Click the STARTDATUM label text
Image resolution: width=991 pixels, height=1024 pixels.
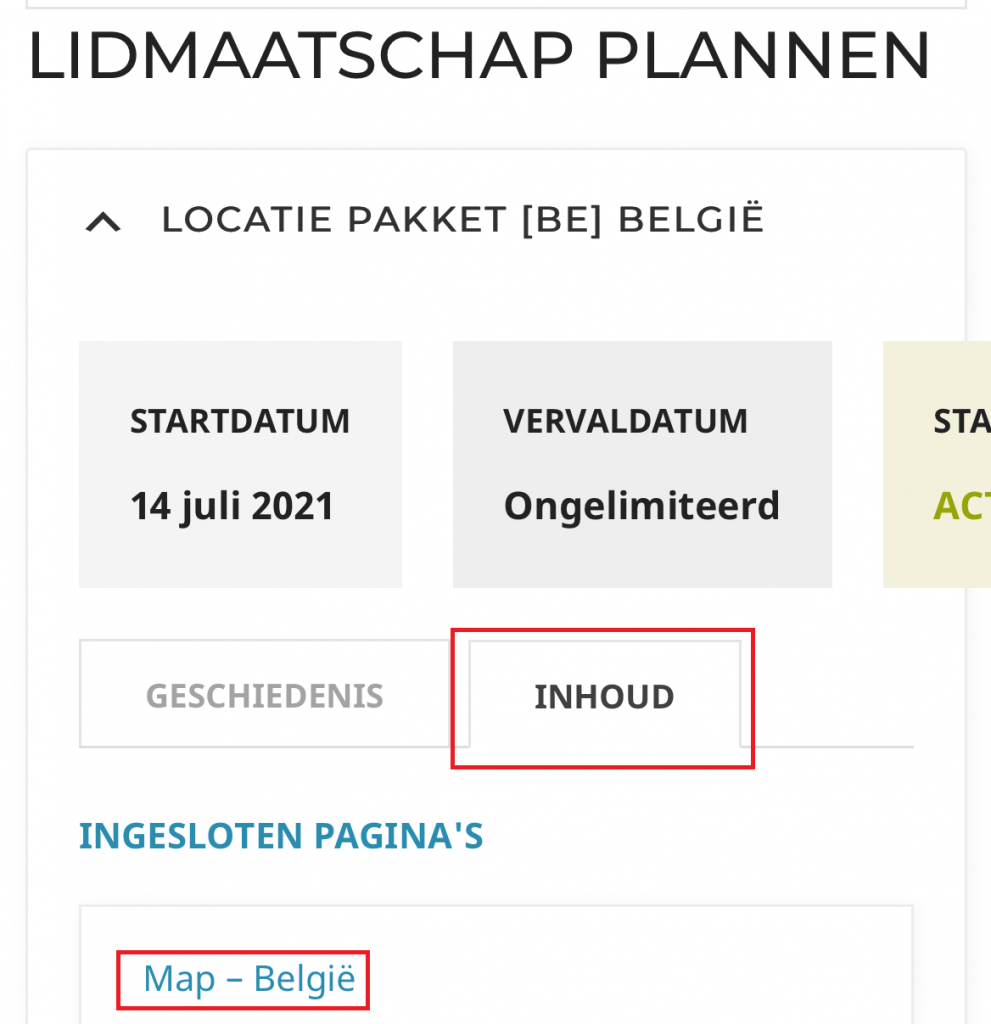(x=240, y=422)
